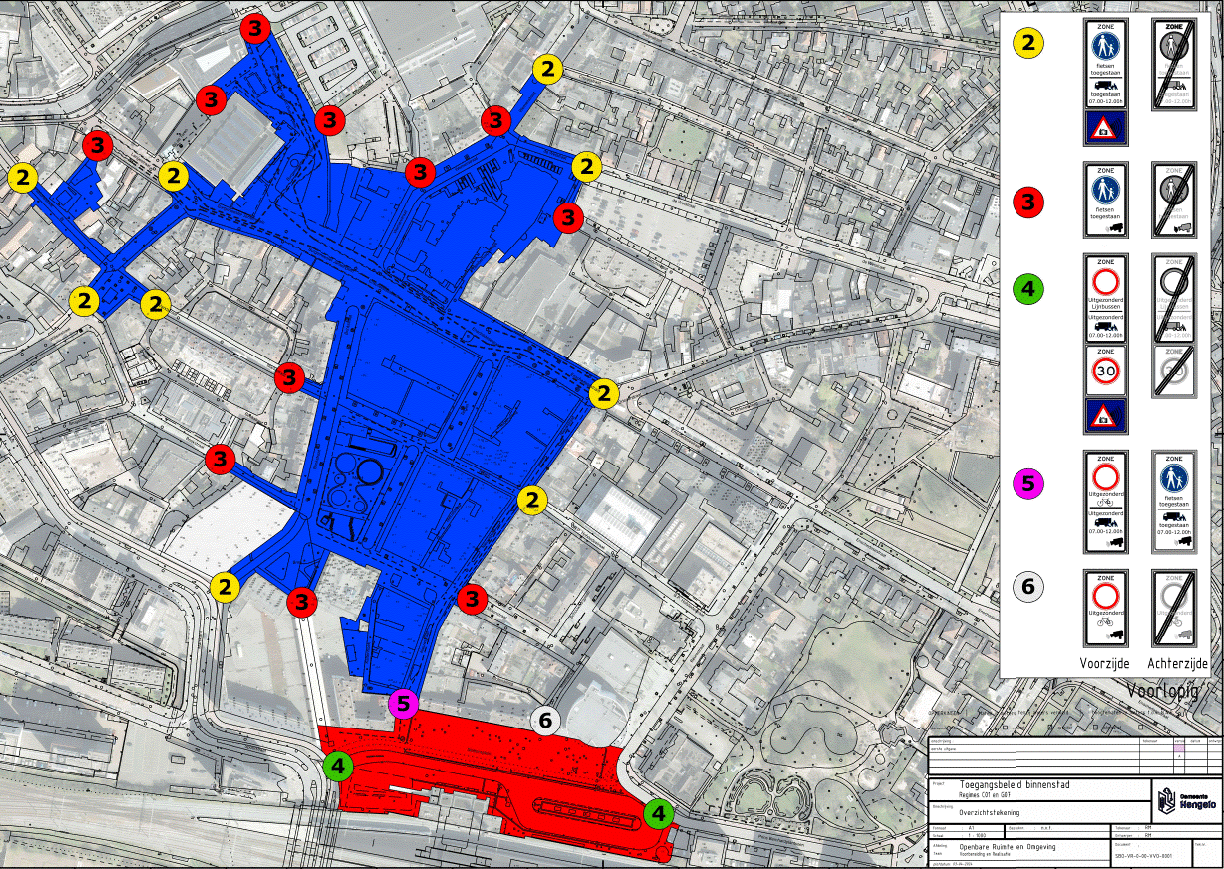
Task: Select the green 4 circle in the legend
Action: tap(1028, 290)
